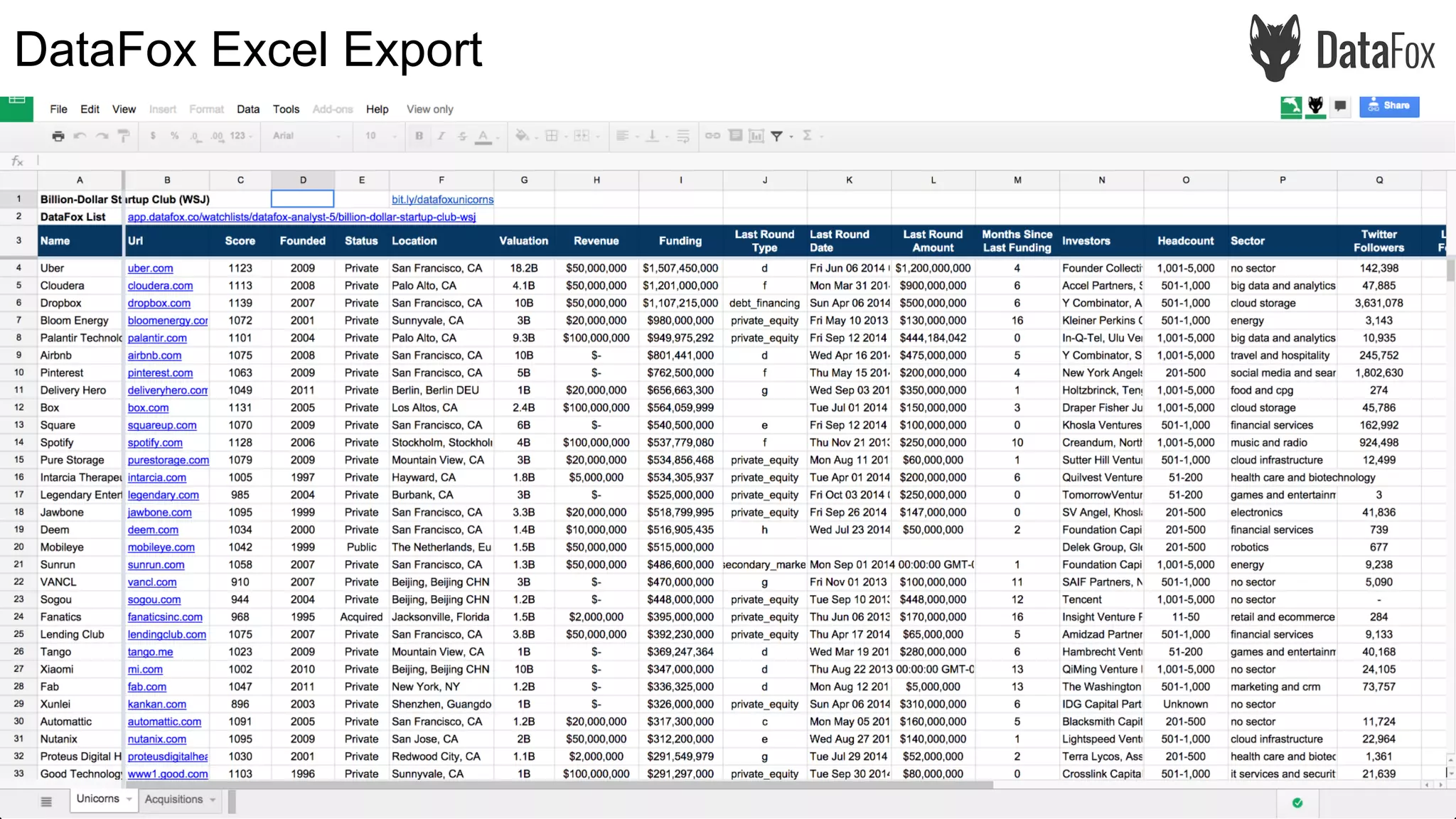Open the spotify.com link
1456x819 pixels.
click(x=155, y=442)
